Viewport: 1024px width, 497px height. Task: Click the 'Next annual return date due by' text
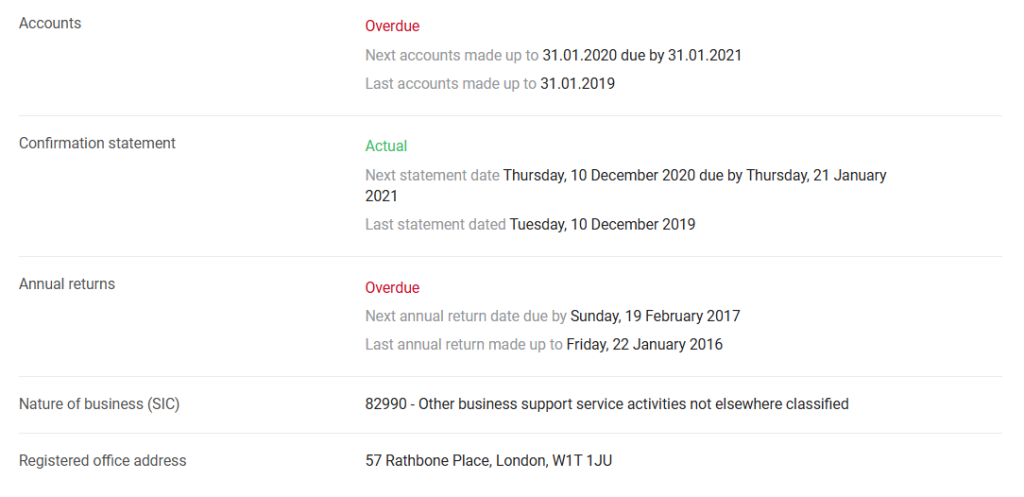[x=466, y=317]
